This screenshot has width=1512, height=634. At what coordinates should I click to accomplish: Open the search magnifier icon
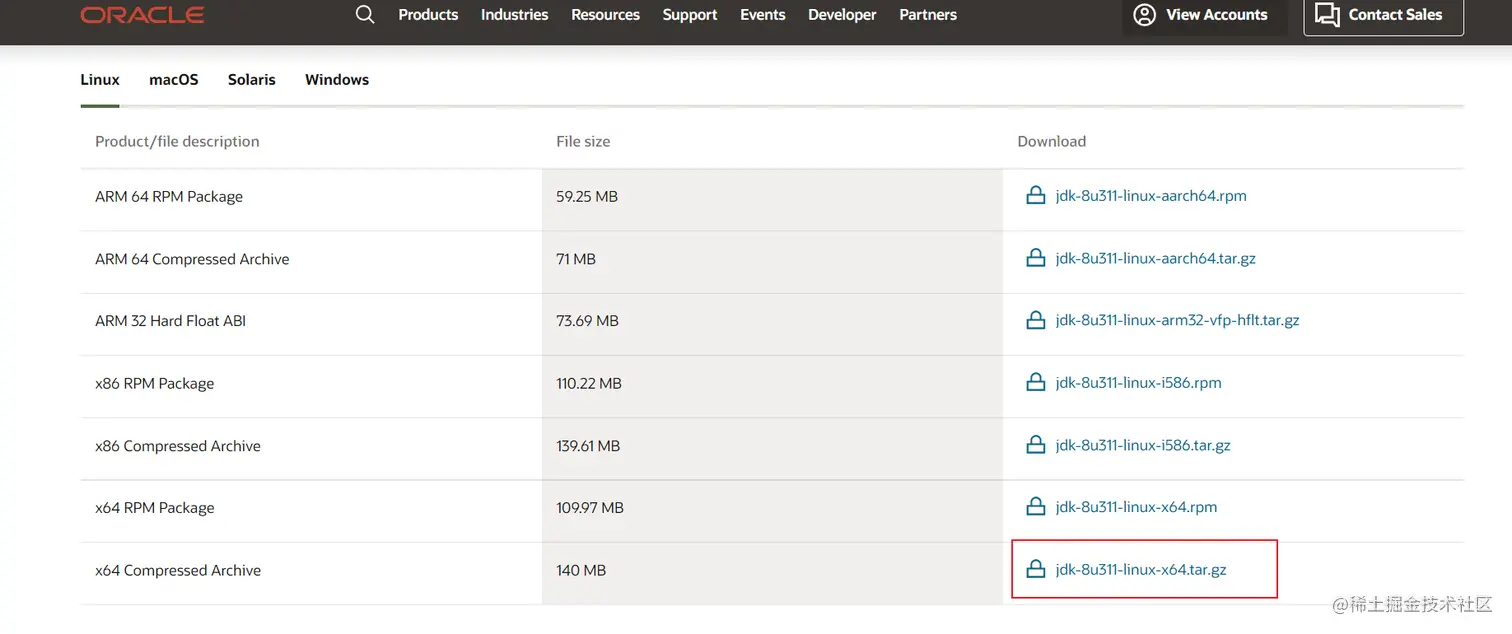[365, 14]
